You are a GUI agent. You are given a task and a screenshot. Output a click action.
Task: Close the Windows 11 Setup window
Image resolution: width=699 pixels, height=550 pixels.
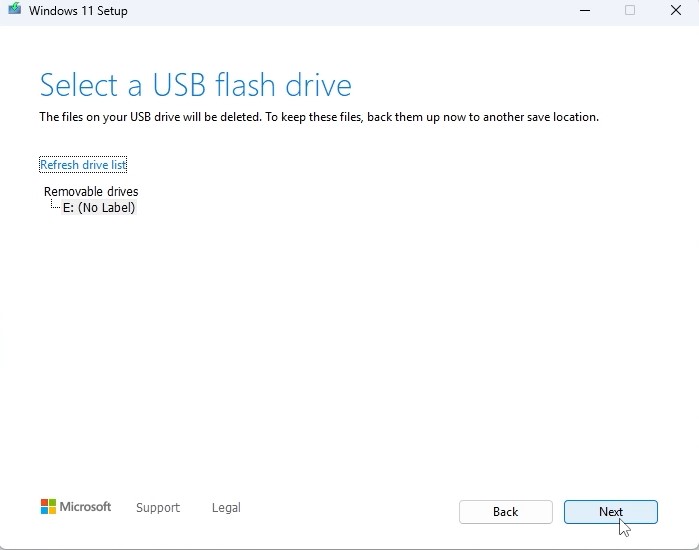(675, 11)
